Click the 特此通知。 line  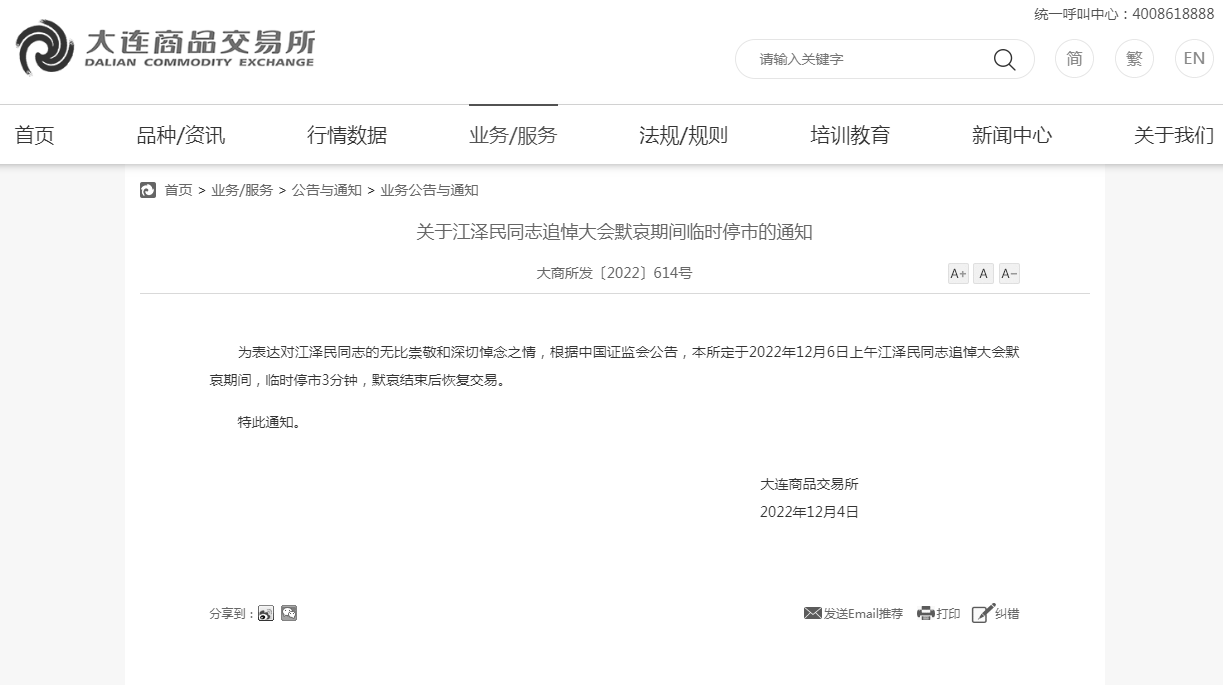[x=269, y=422]
